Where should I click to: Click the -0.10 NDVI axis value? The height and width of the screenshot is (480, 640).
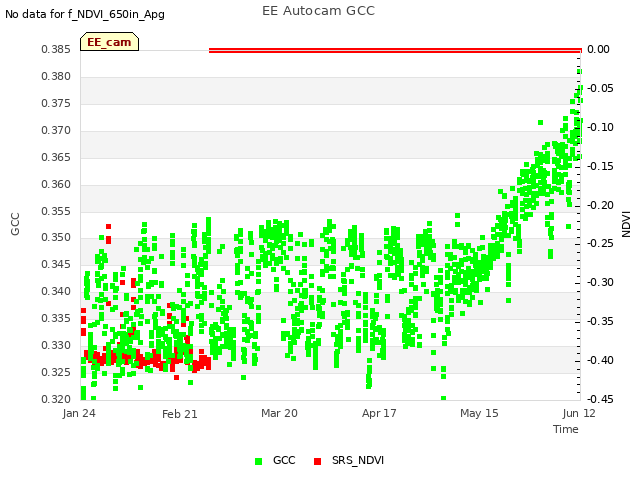(x=600, y=127)
